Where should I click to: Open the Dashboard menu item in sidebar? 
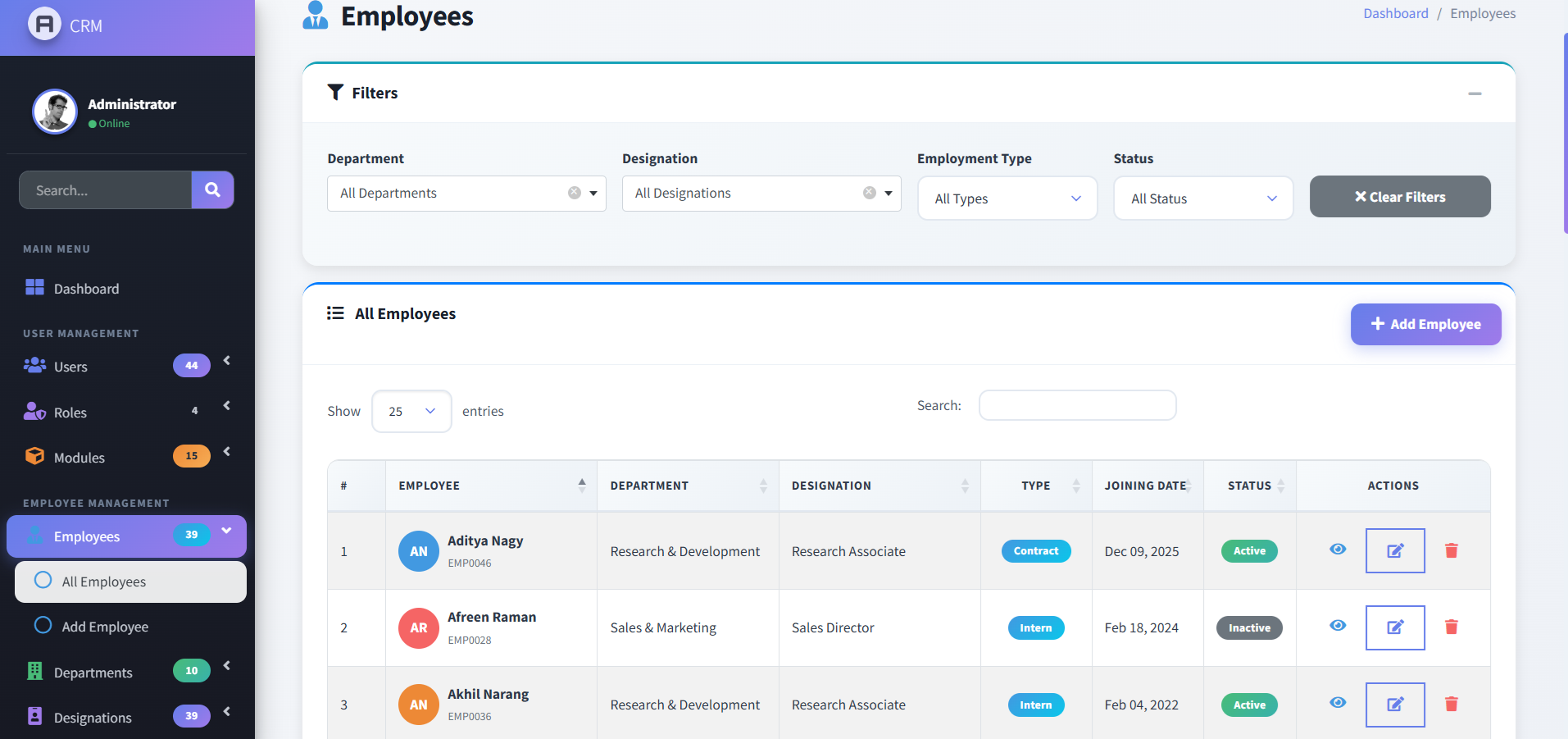(x=86, y=289)
